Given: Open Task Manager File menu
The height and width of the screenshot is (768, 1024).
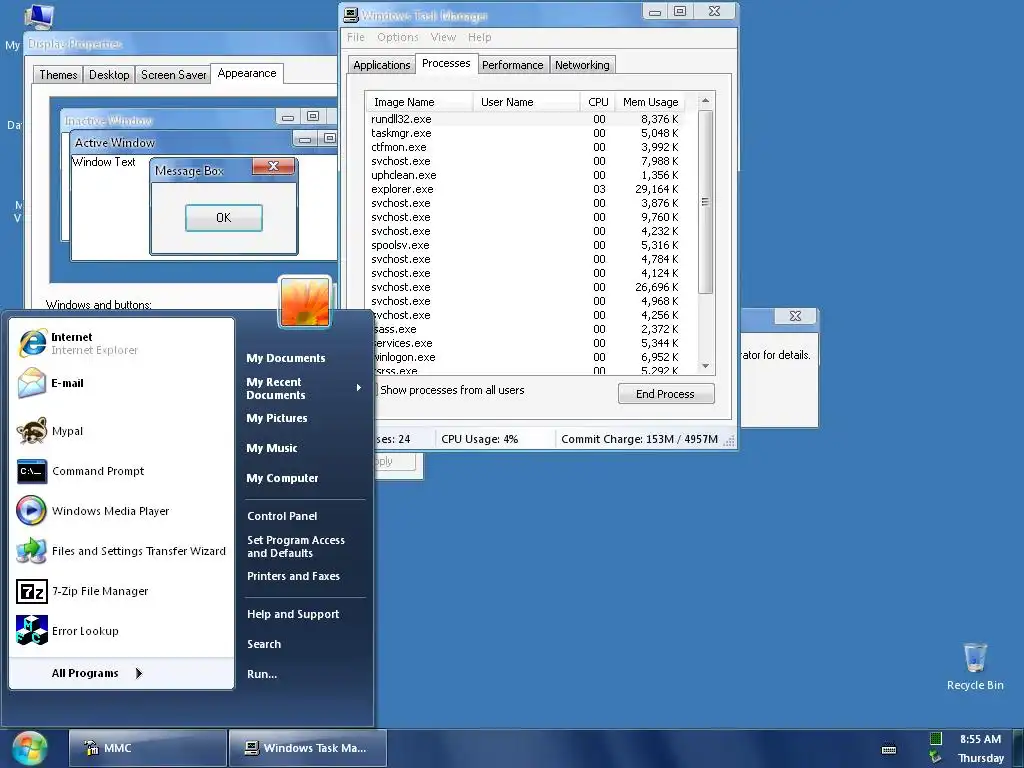Looking at the screenshot, I should click(355, 37).
